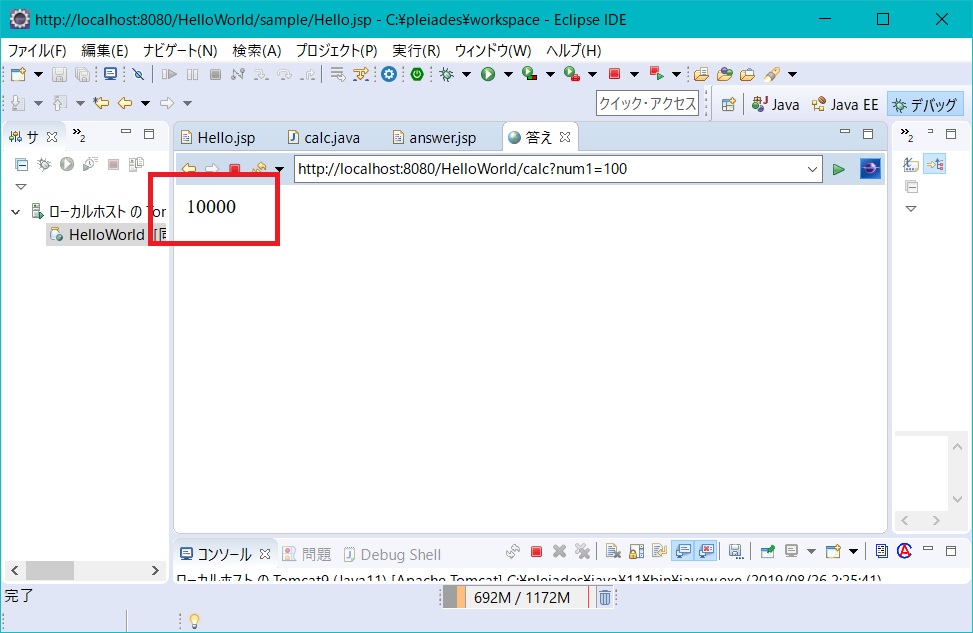
Task: Click the open in external browser globe icon
Action: click(x=870, y=169)
